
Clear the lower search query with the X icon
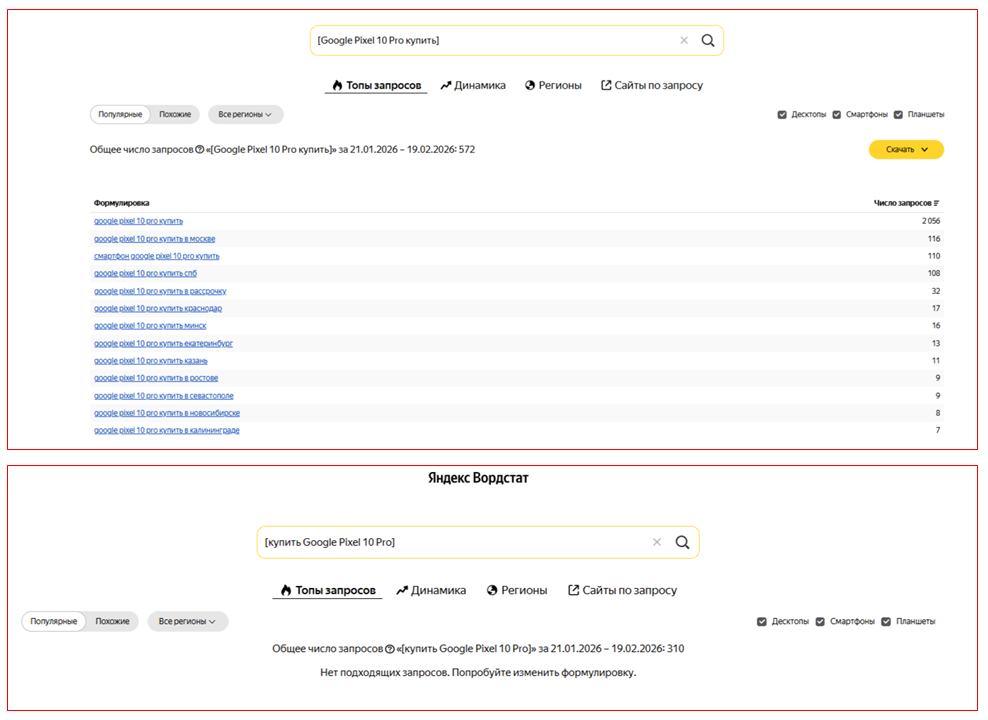click(657, 542)
